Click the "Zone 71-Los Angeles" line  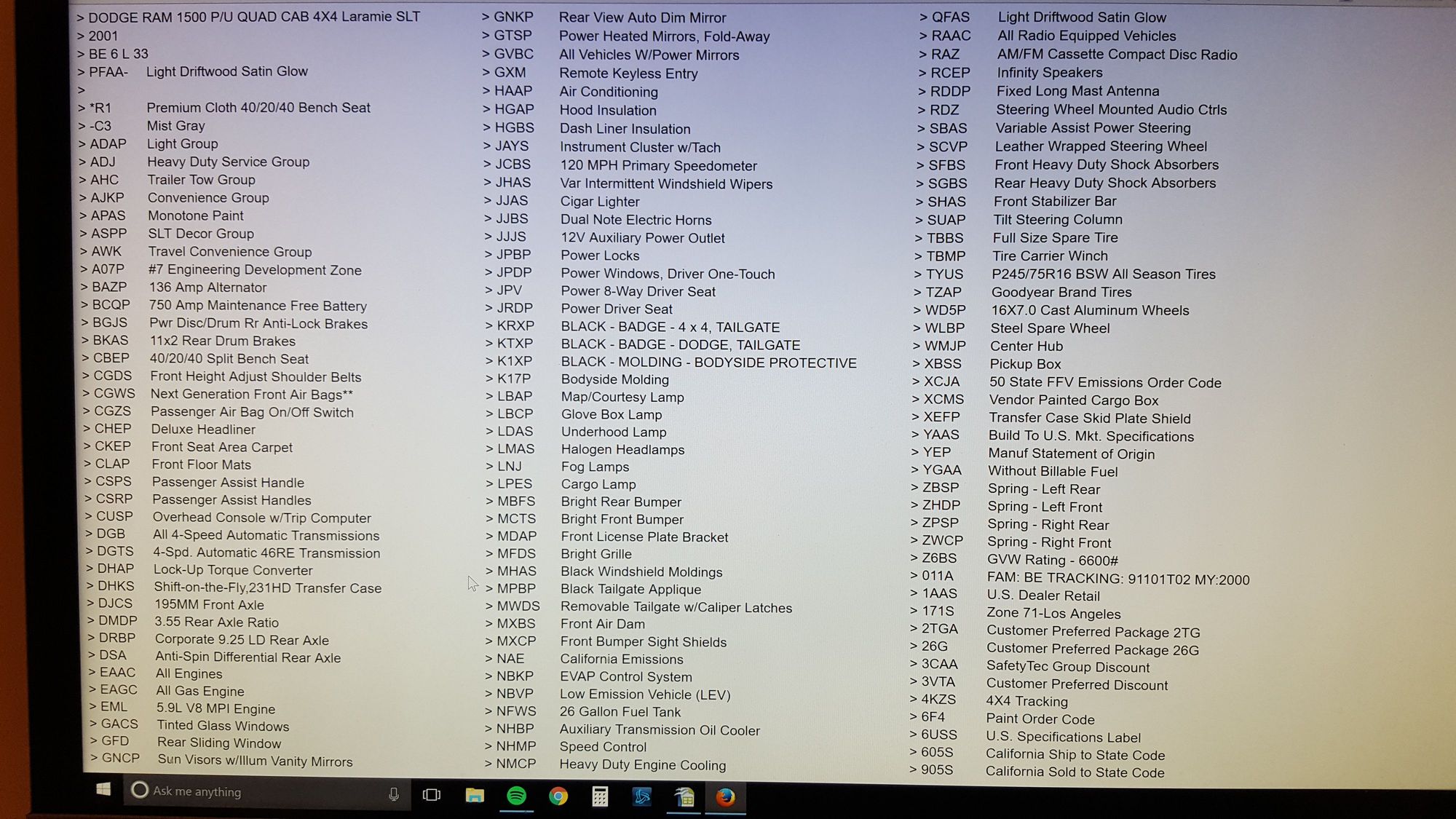pyautogui.click(x=1053, y=614)
